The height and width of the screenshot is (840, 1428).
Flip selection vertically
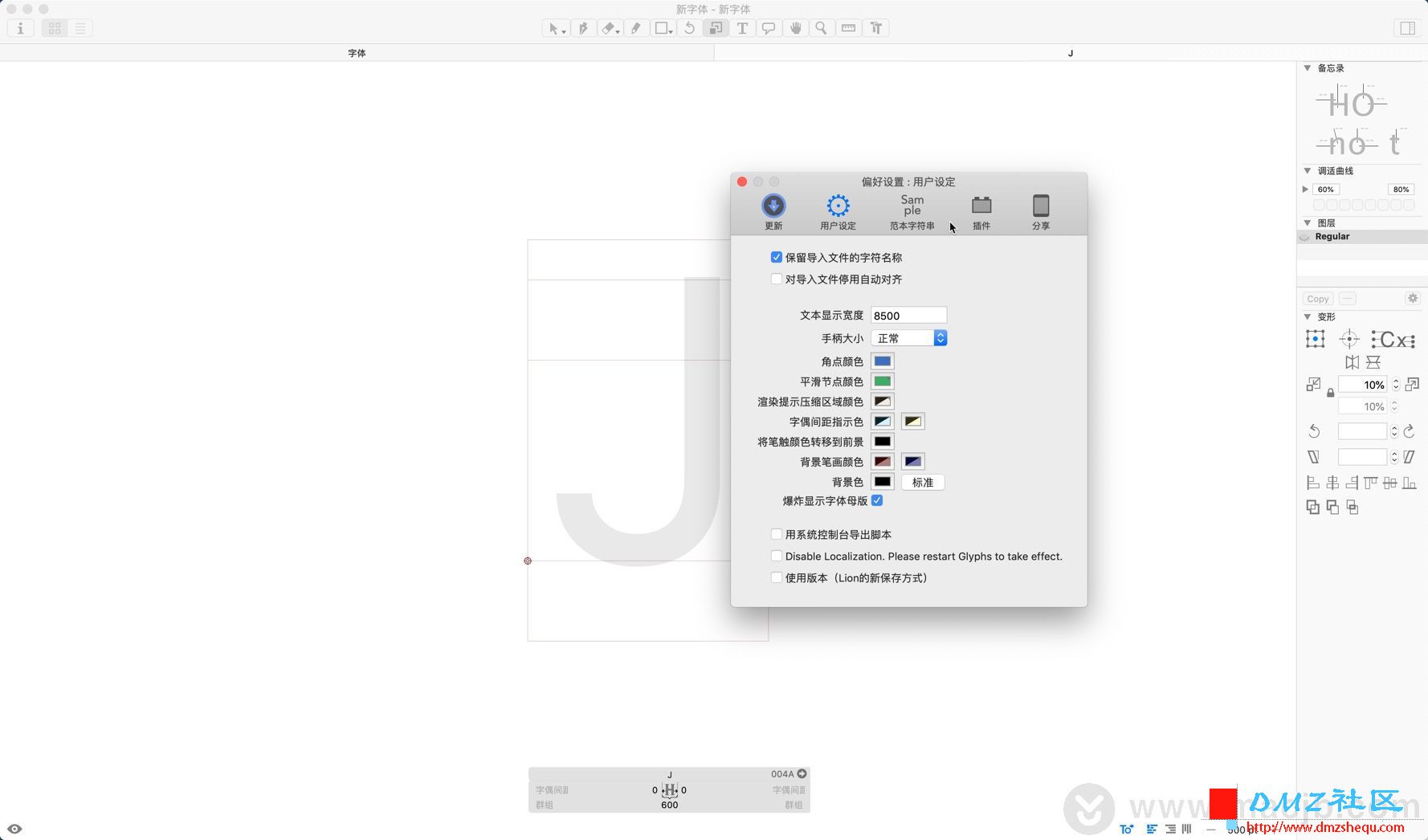1373,362
